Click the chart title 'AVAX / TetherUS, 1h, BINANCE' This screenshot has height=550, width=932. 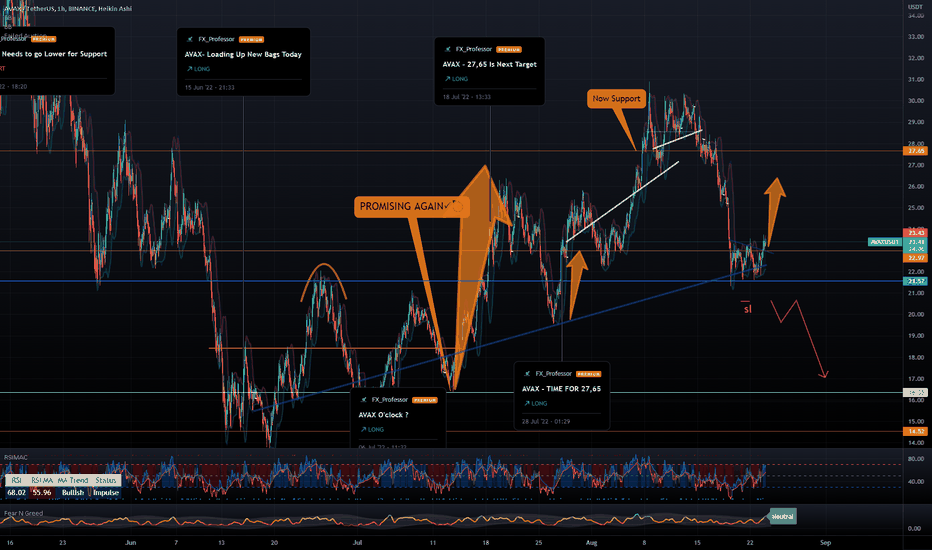click(54, 8)
